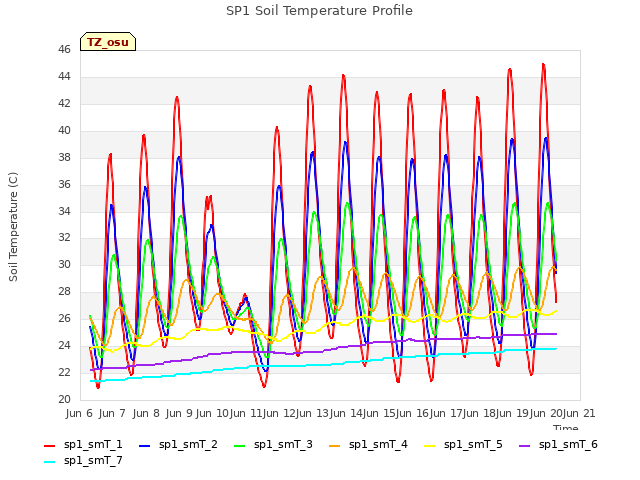The width and height of the screenshot is (640, 480).
Task: Click the green sp1_smT_3 legend swatch
Action: pyautogui.click(x=240, y=446)
